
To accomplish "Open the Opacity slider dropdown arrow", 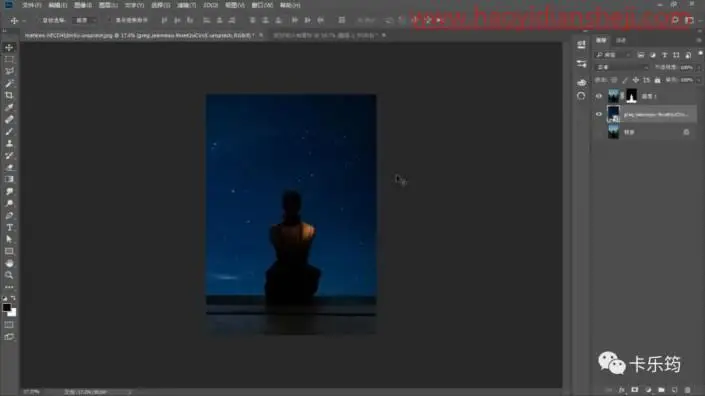I will [x=698, y=67].
